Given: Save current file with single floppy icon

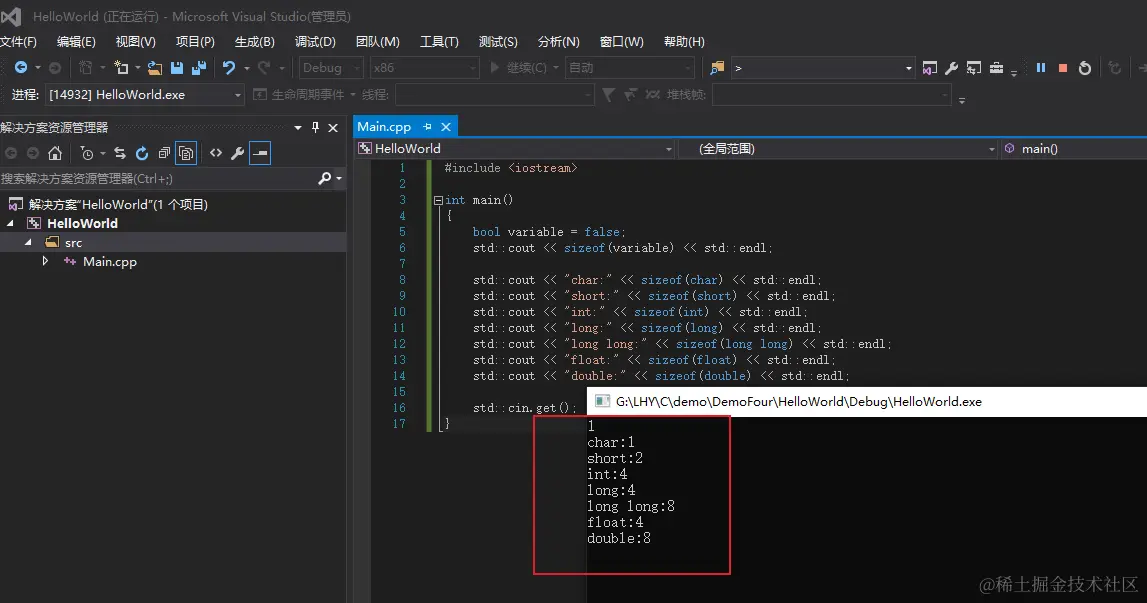Looking at the screenshot, I should coord(176,68).
